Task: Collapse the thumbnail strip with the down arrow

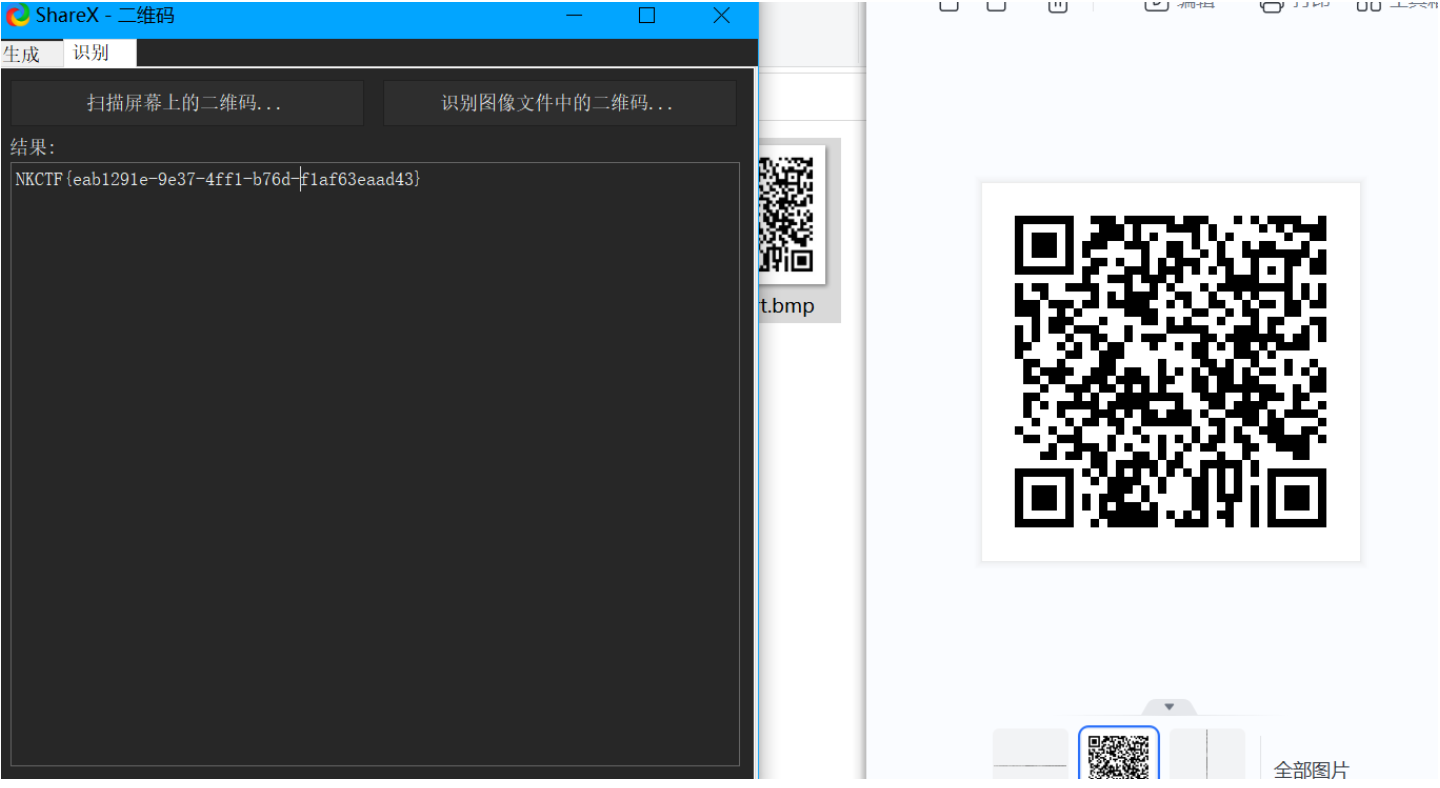Action: 1169,707
